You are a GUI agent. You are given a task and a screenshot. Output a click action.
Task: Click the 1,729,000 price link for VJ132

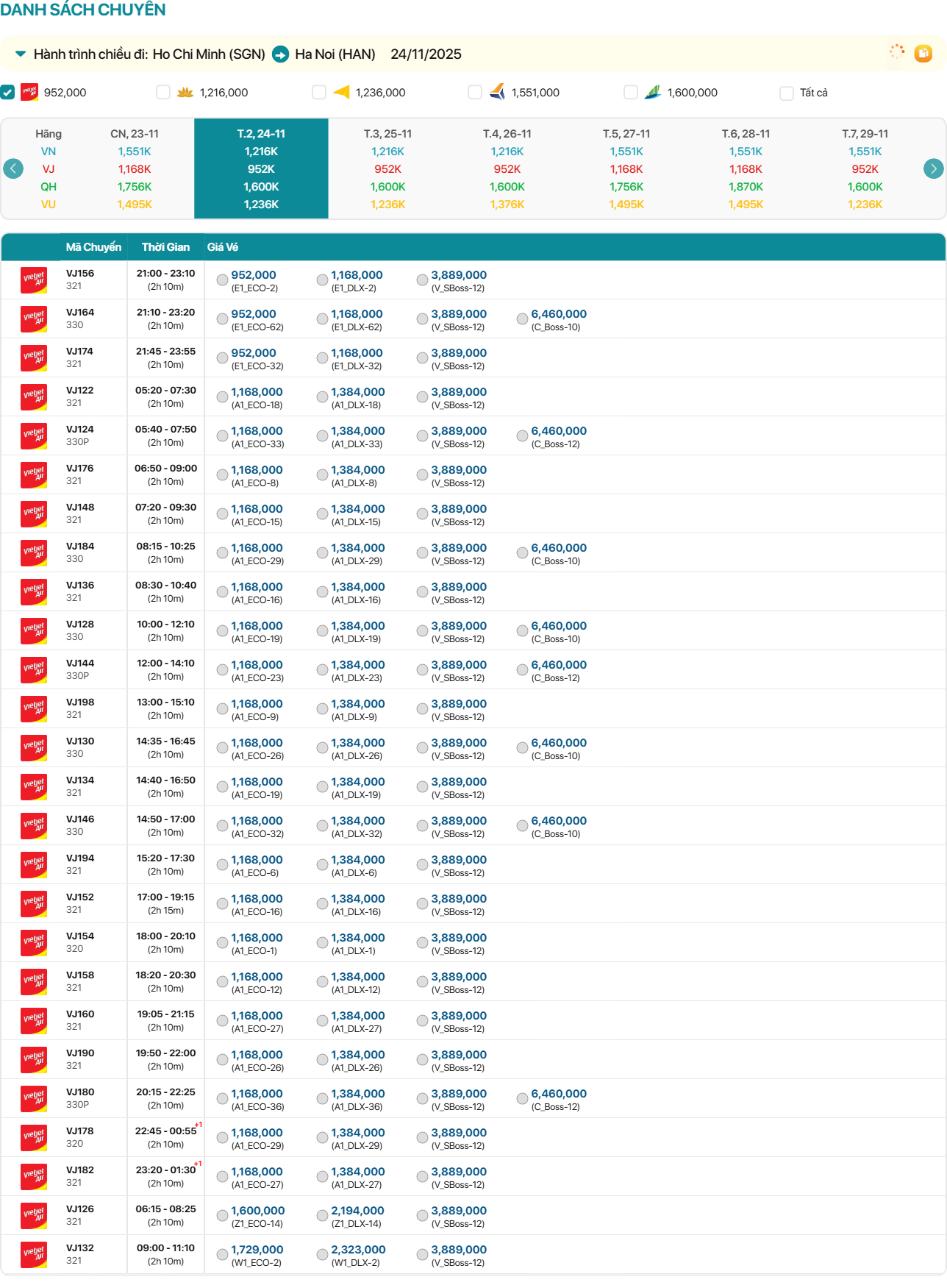click(257, 1250)
